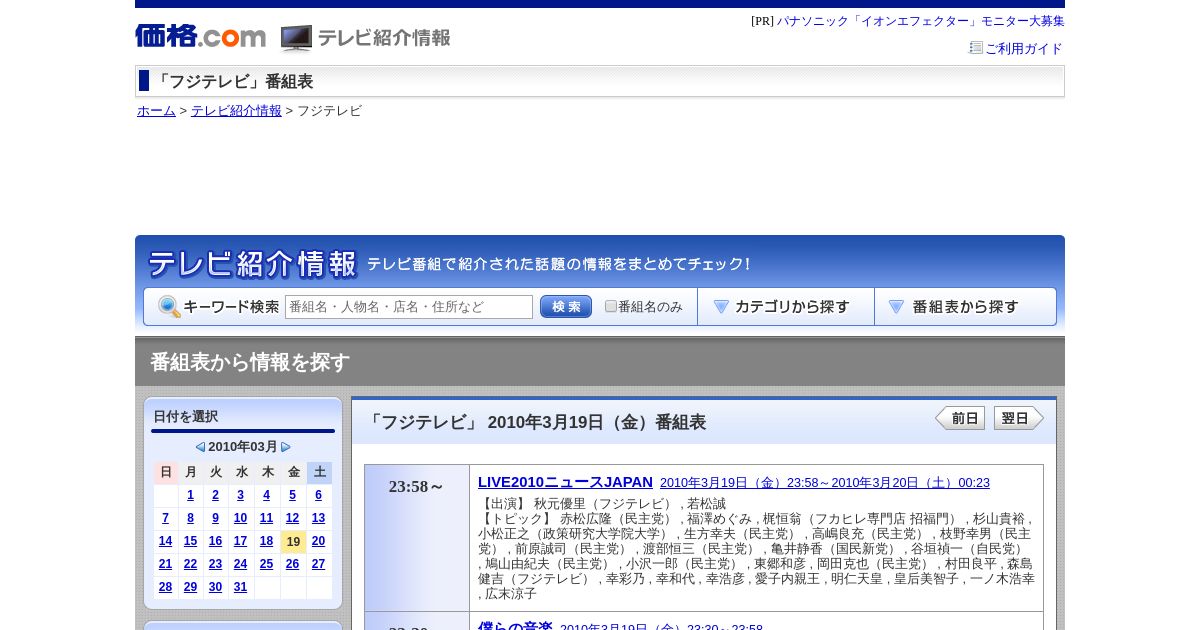Click the 「フジテレビ」番組表 page heading
The image size is (1200, 630).
[233, 82]
